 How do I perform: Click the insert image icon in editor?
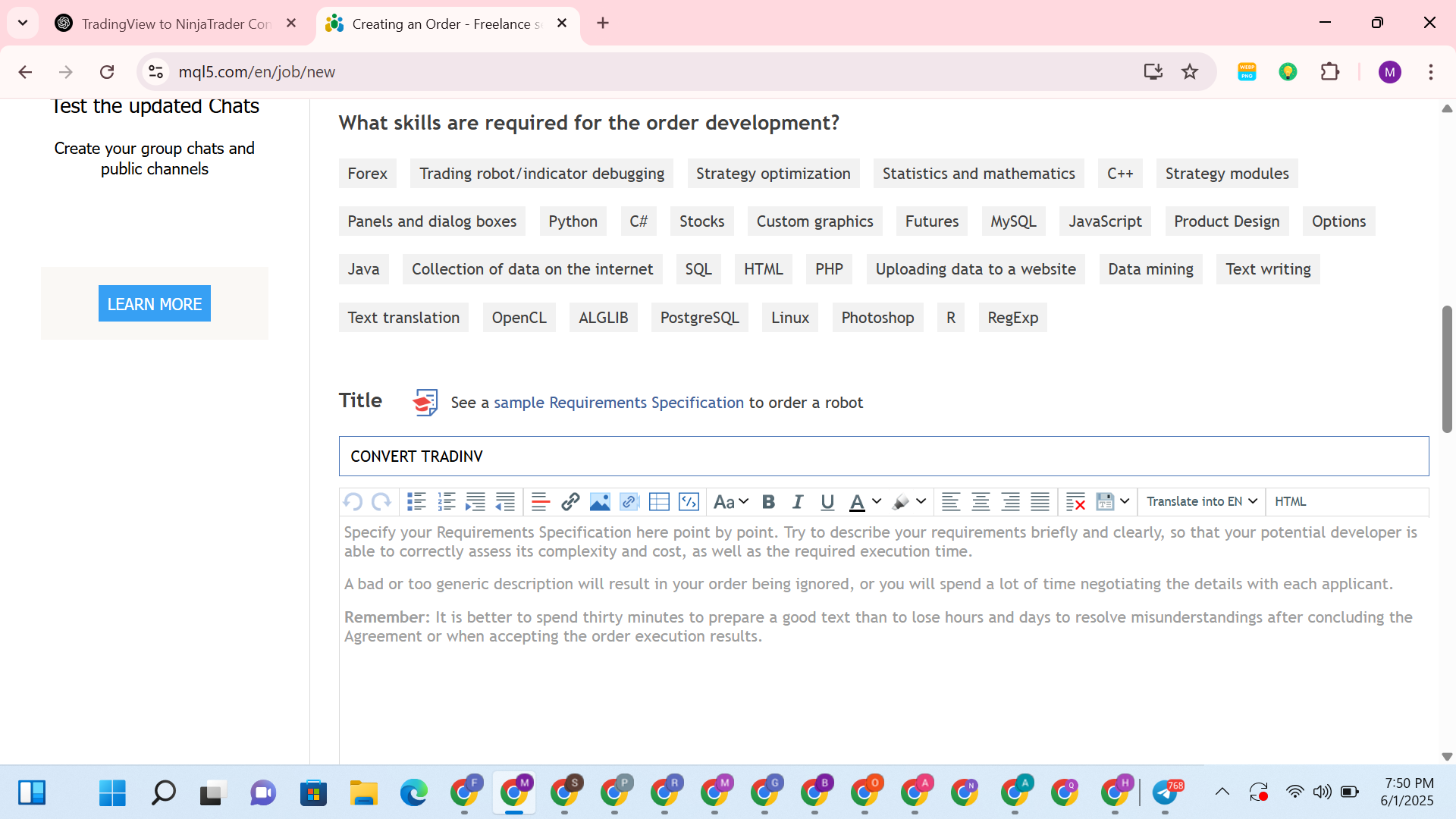point(600,501)
